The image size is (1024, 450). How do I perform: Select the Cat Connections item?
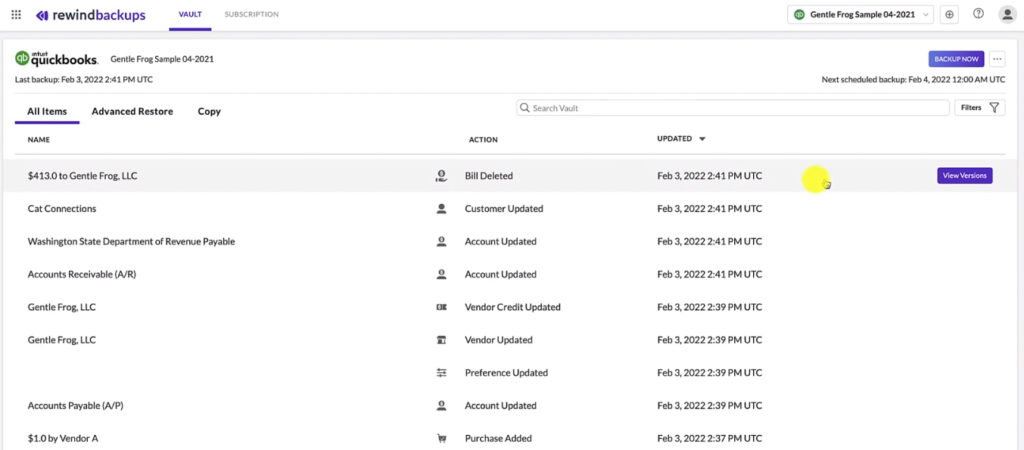[62, 209]
